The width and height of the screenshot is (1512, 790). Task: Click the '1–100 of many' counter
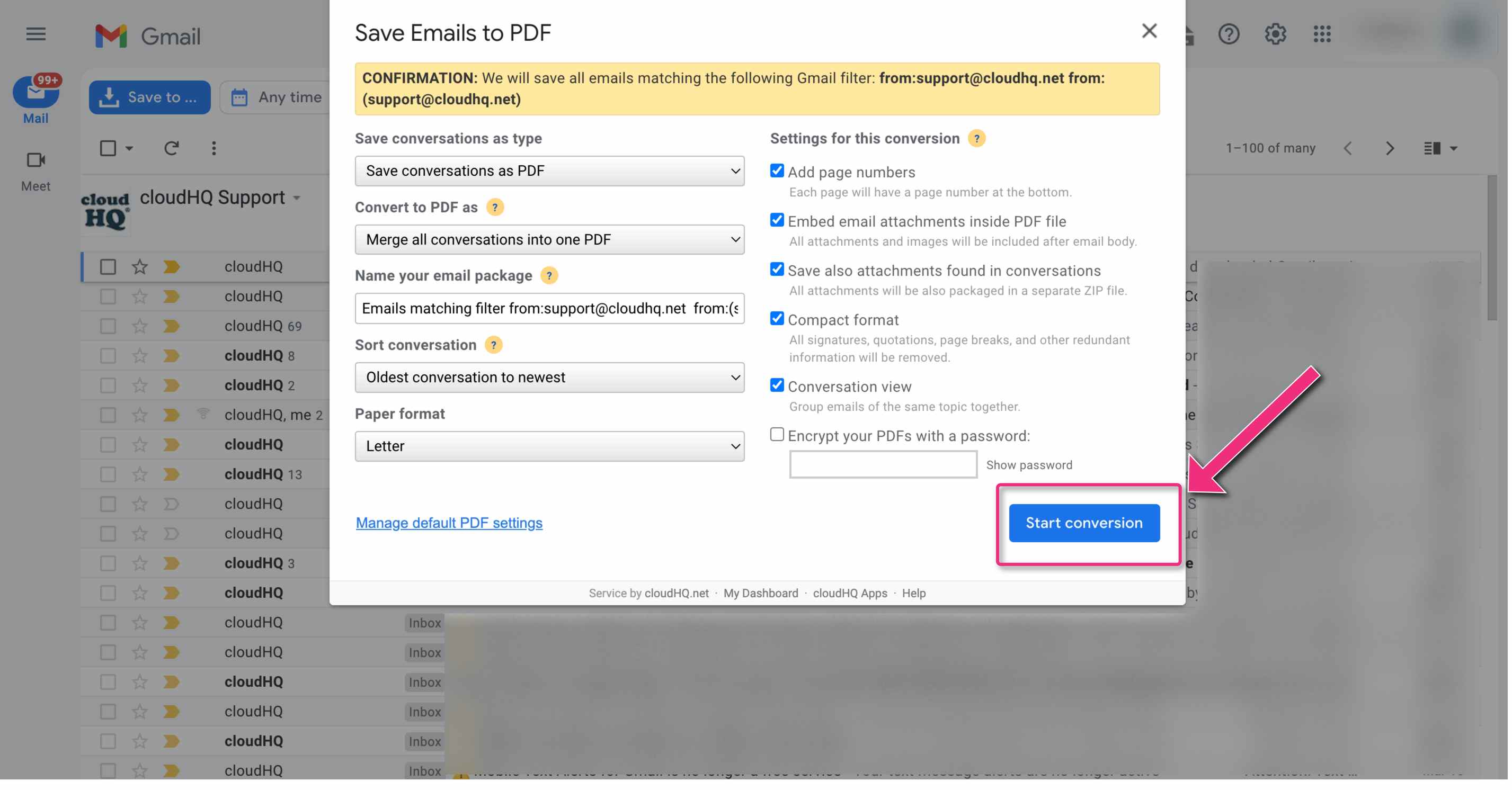point(1270,148)
